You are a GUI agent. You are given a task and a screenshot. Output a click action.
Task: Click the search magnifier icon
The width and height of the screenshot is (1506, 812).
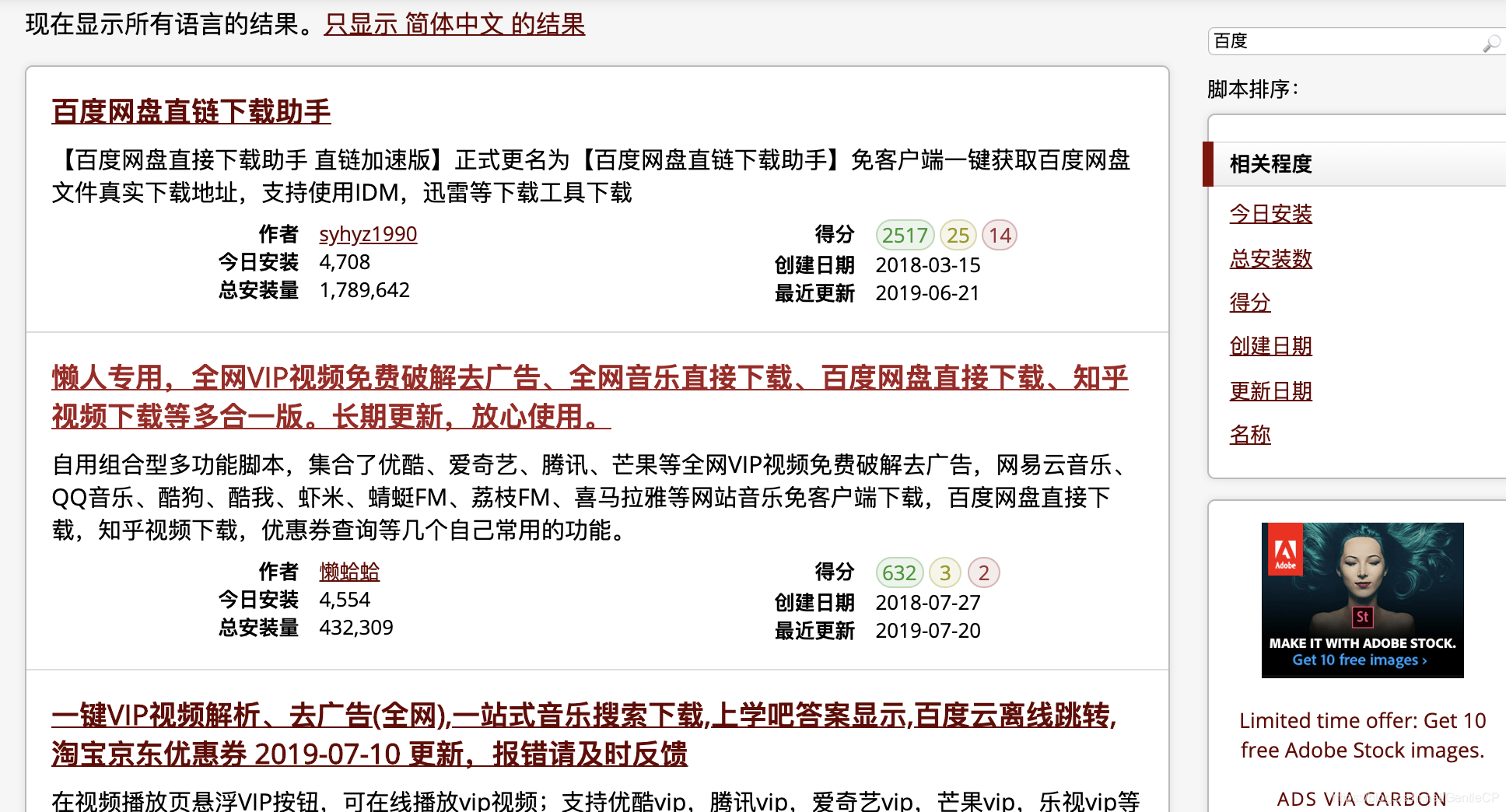tap(1490, 44)
